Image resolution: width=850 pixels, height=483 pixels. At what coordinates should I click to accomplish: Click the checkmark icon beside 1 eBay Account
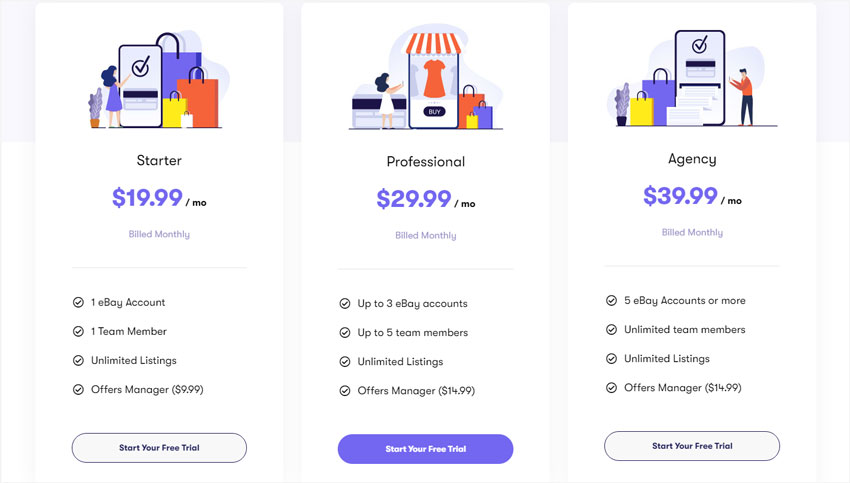[79, 302]
